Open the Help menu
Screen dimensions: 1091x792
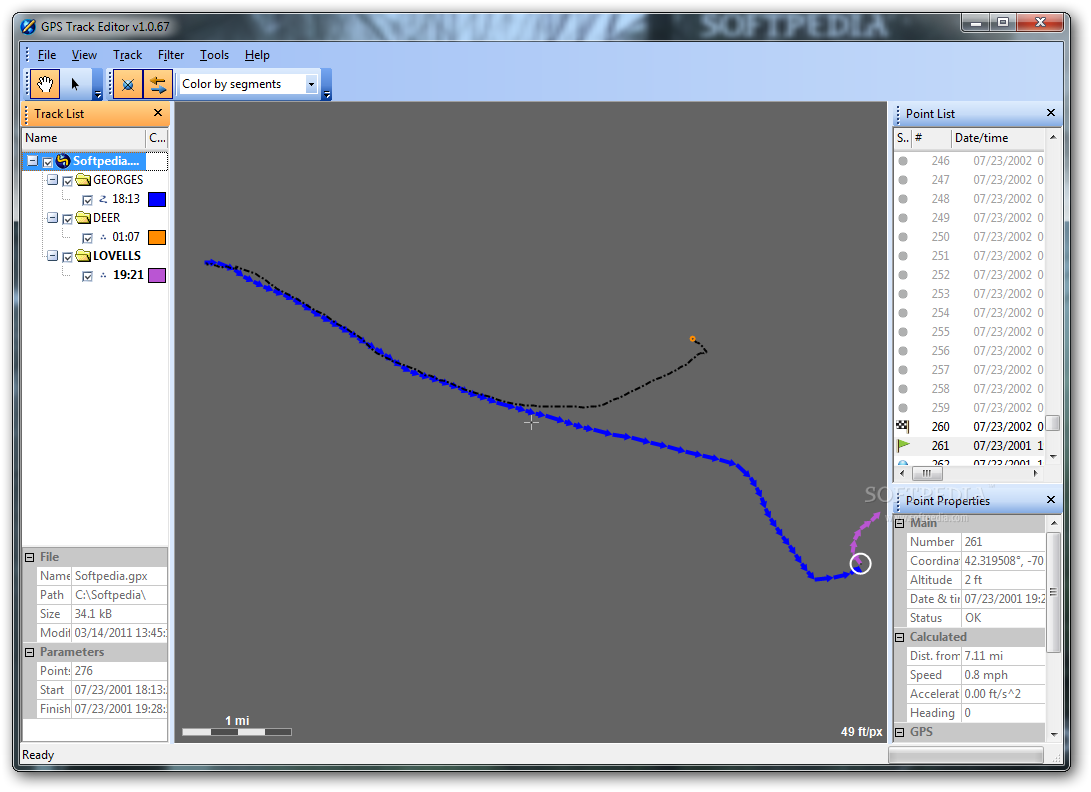257,55
